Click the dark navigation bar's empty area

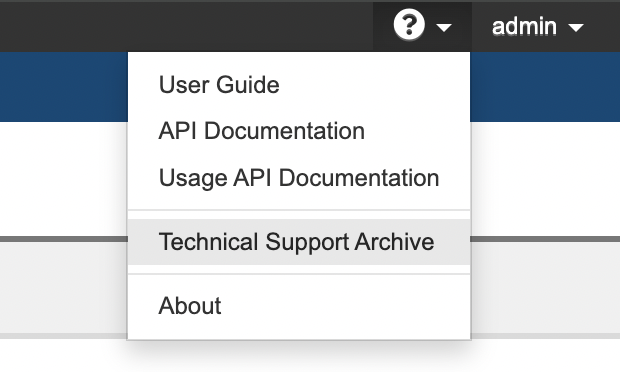coord(186,27)
